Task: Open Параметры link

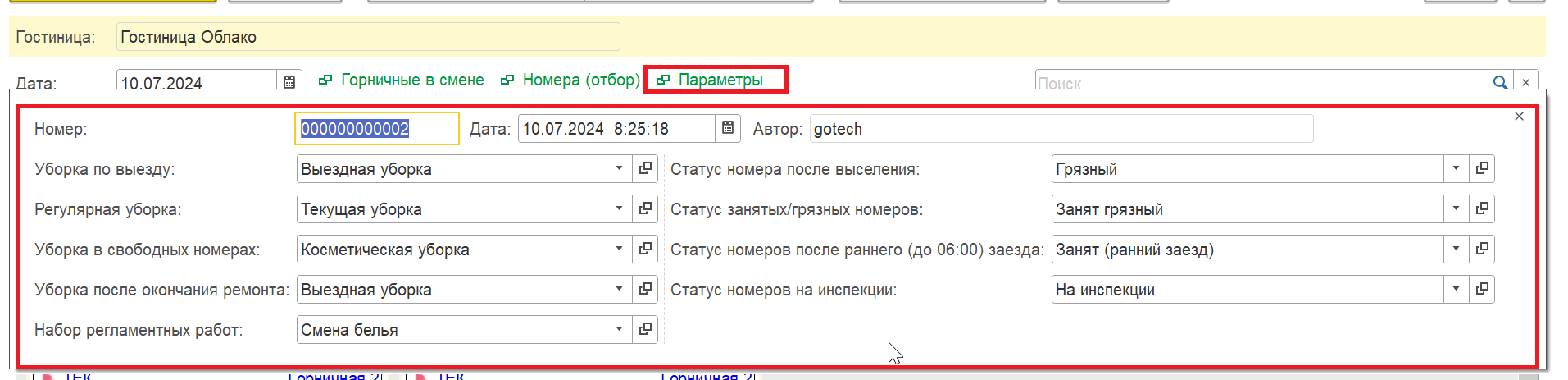Action: (711, 80)
